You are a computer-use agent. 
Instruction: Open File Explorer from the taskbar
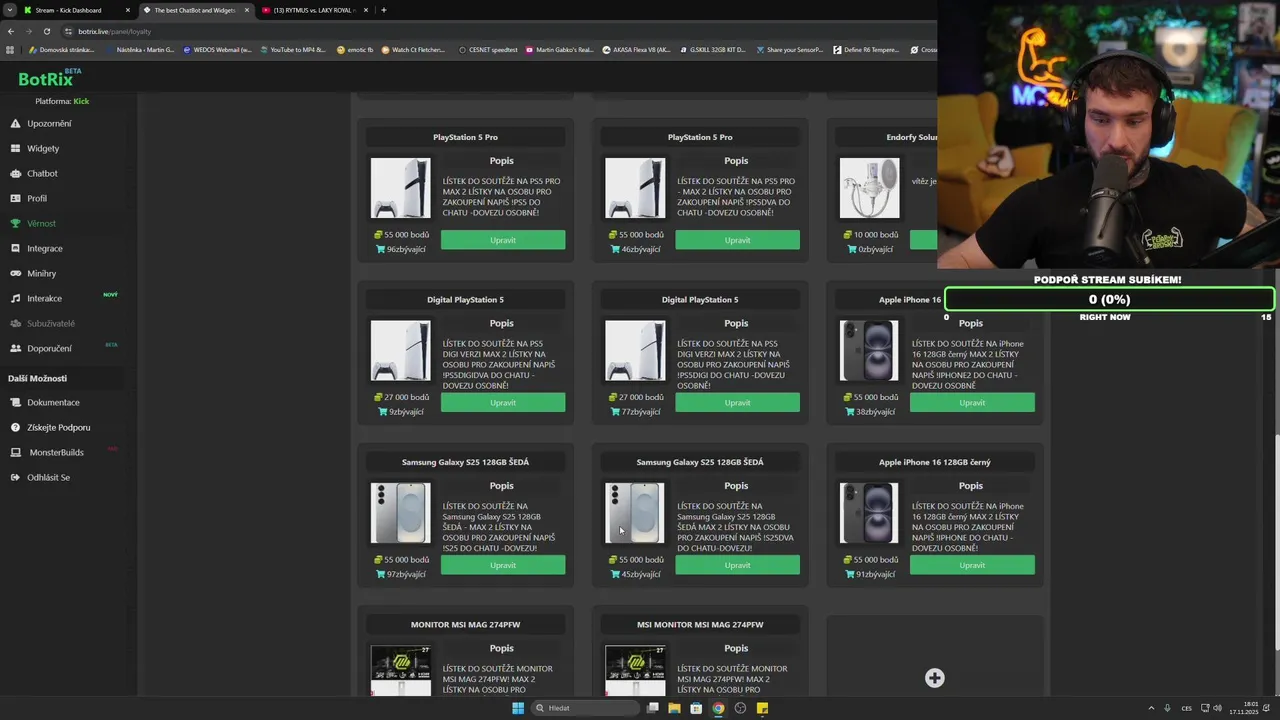674,708
